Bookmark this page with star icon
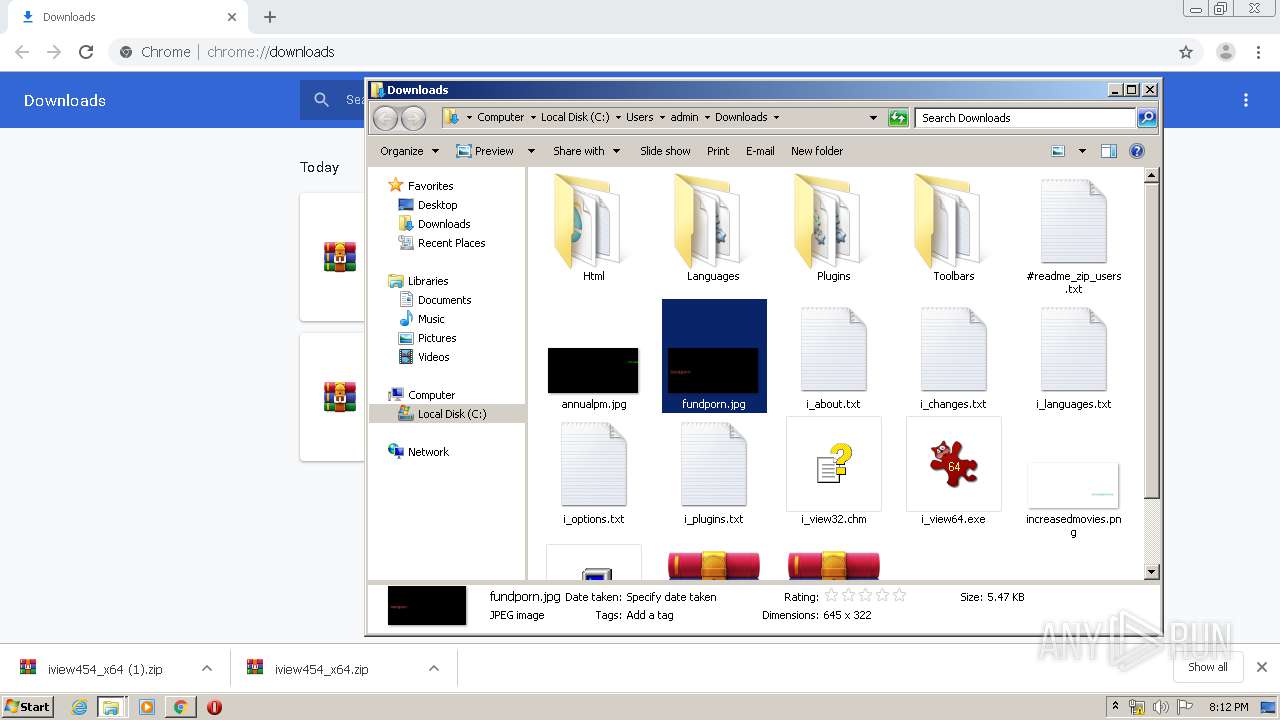 click(x=1186, y=52)
